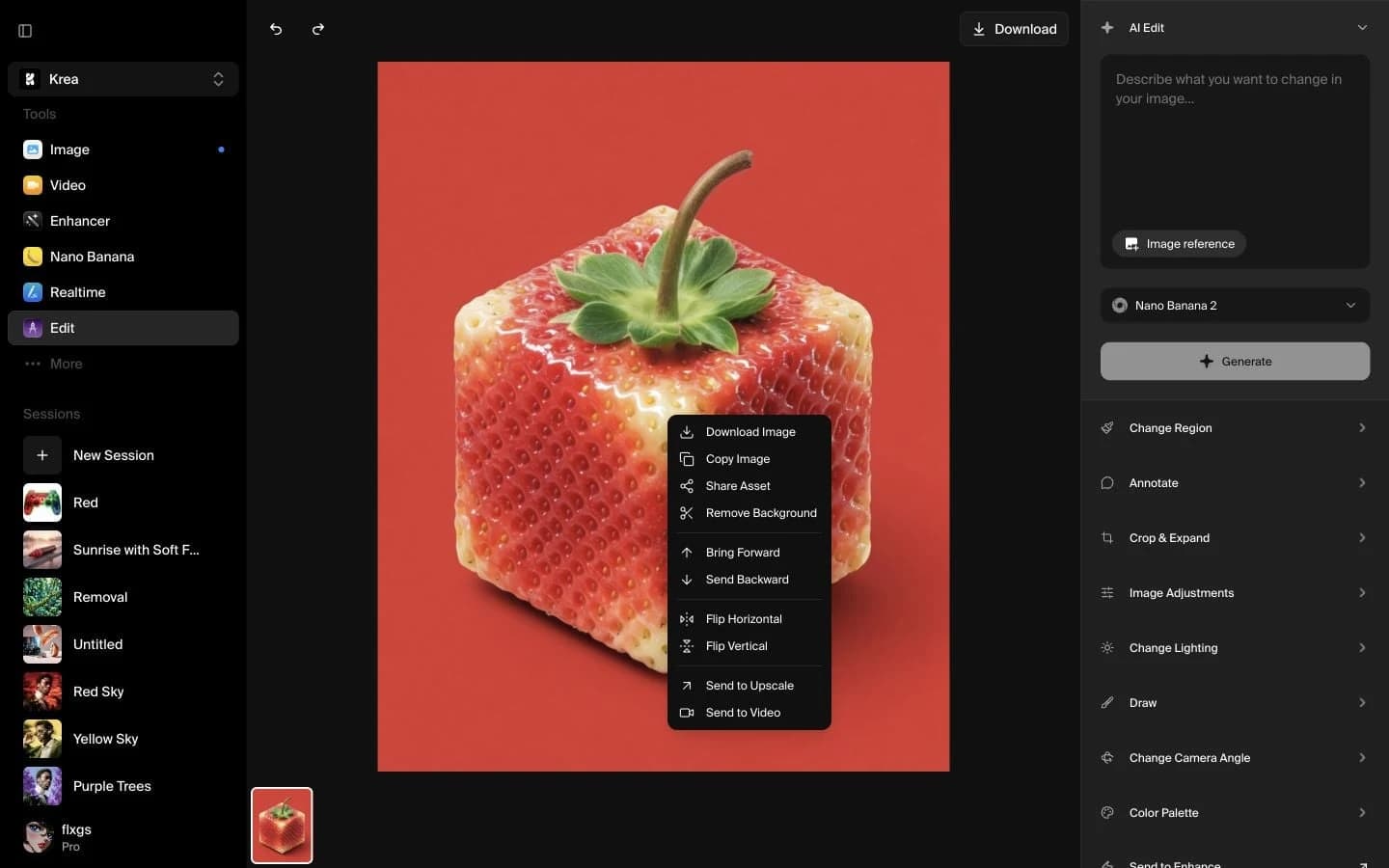Click the Image reference button
This screenshot has width=1389, height=868.
[1179, 244]
